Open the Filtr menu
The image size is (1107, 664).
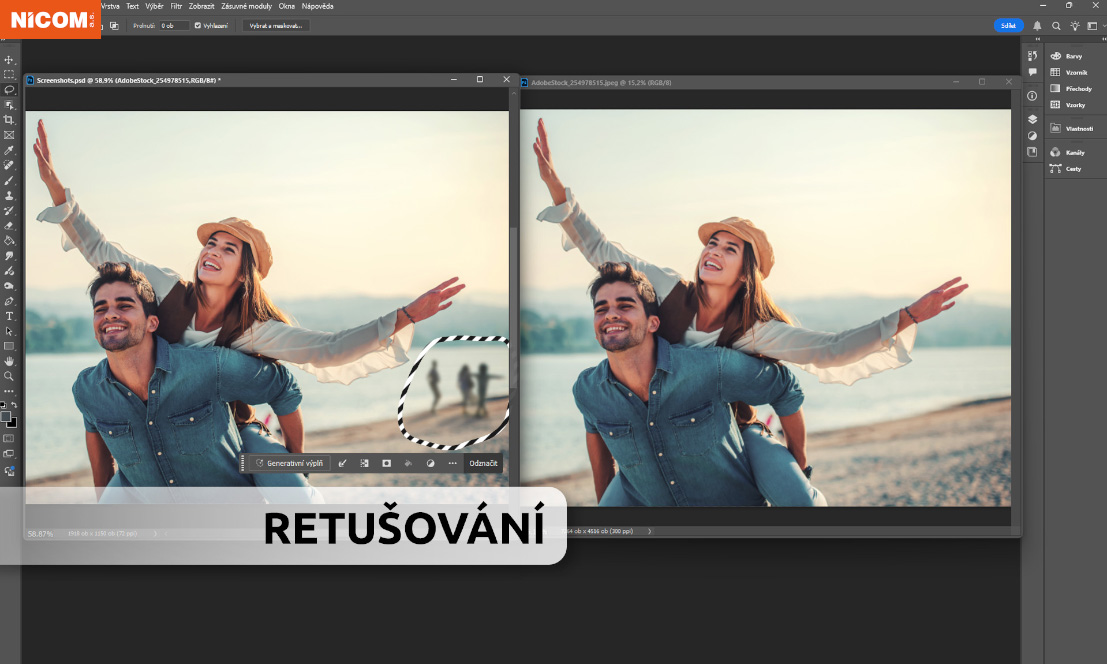[176, 6]
